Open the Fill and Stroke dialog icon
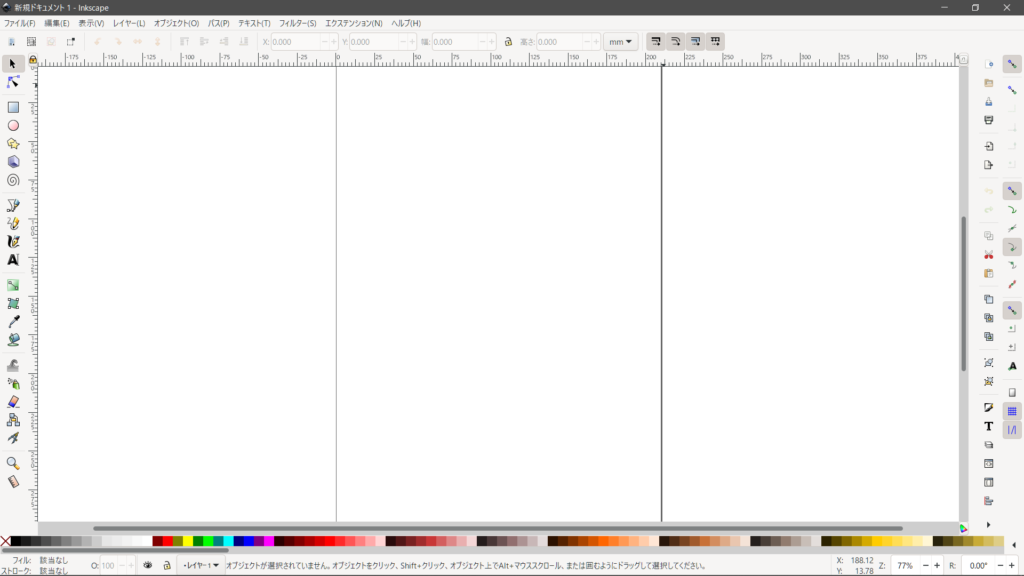Screen dimensions: 1024x576 (989, 408)
